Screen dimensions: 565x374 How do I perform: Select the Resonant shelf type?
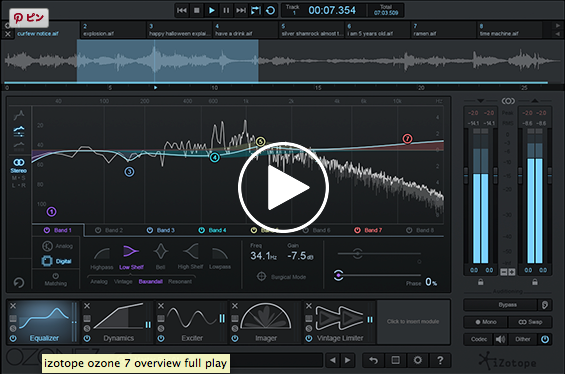coord(180,282)
